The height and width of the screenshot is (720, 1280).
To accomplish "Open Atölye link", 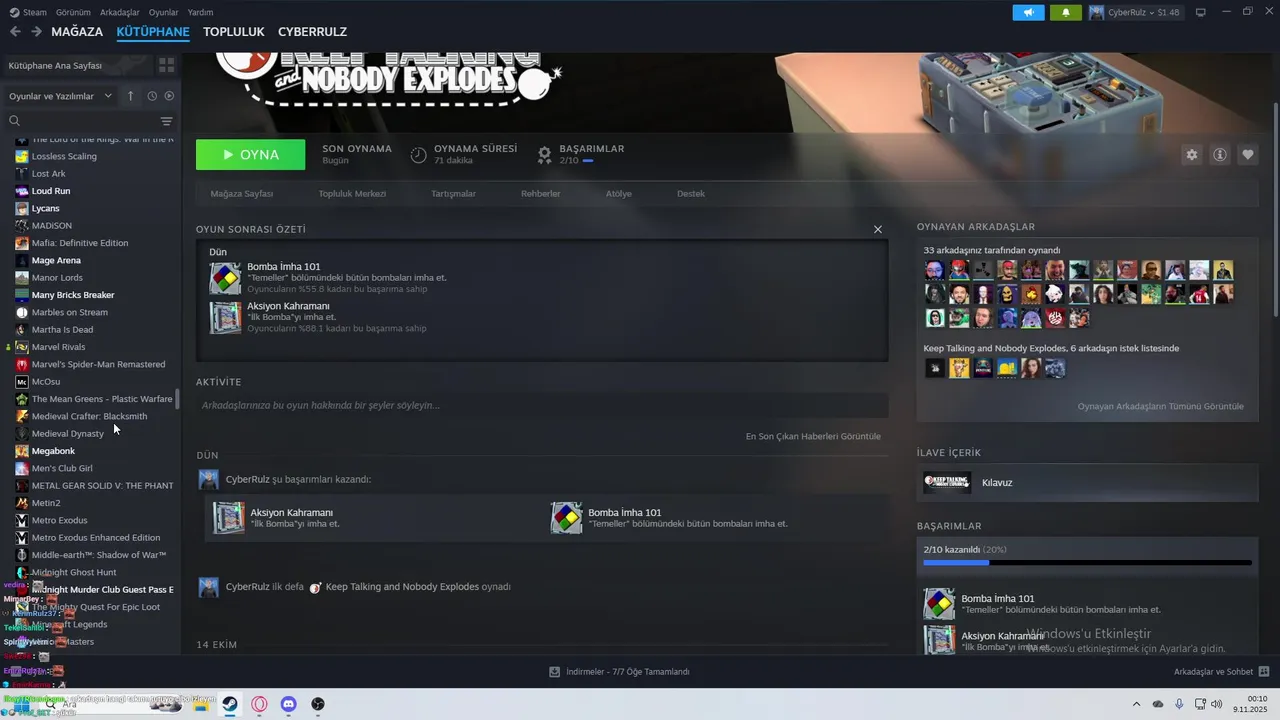I will point(618,194).
